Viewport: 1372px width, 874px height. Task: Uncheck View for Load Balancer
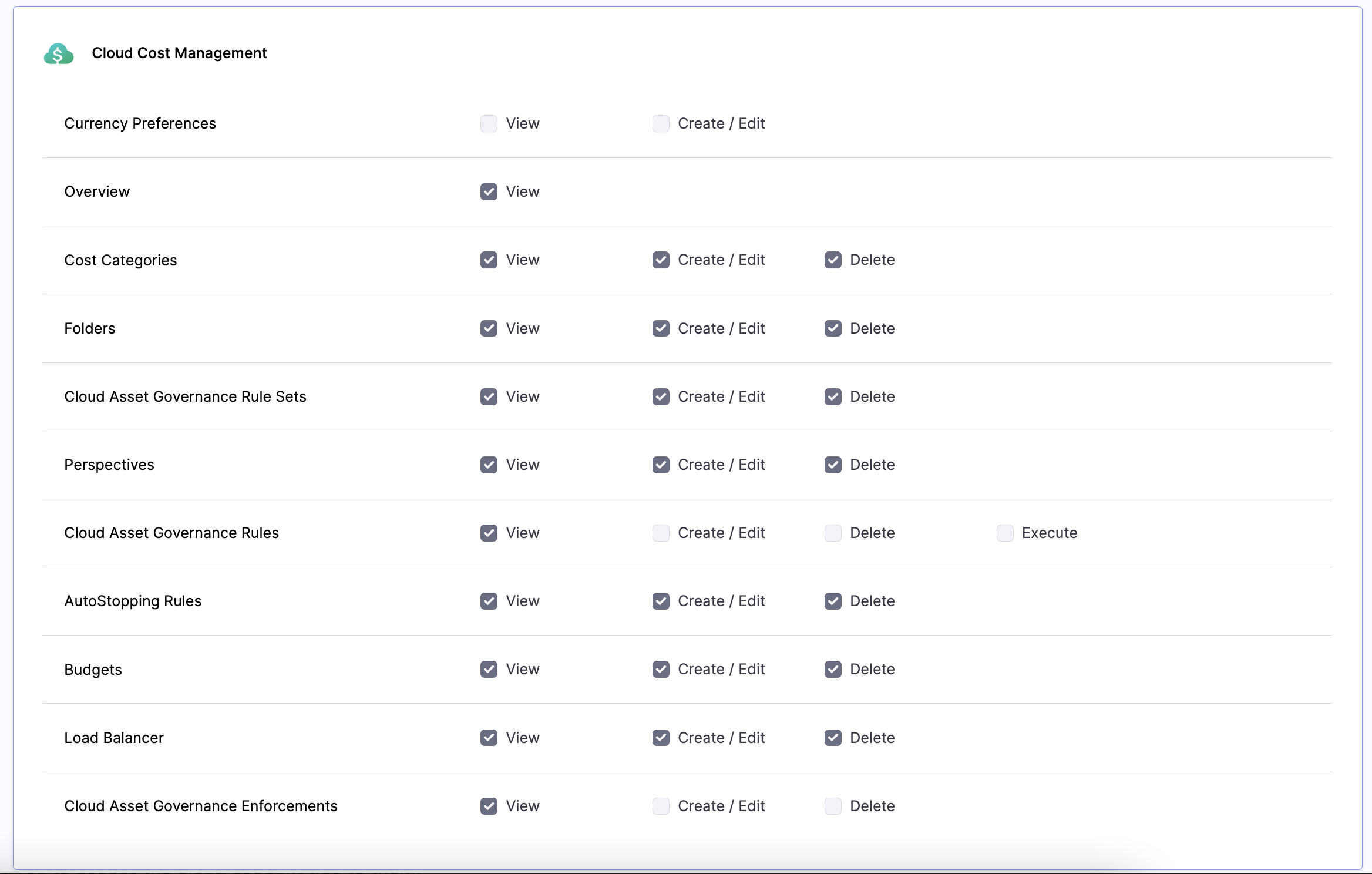coord(489,738)
